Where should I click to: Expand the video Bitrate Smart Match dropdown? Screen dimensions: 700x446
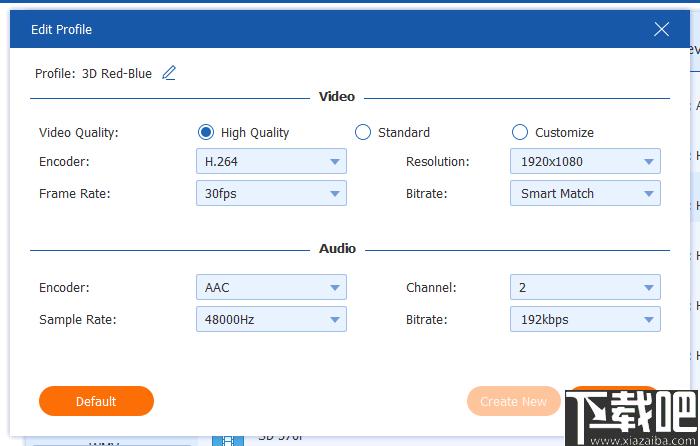pos(585,193)
